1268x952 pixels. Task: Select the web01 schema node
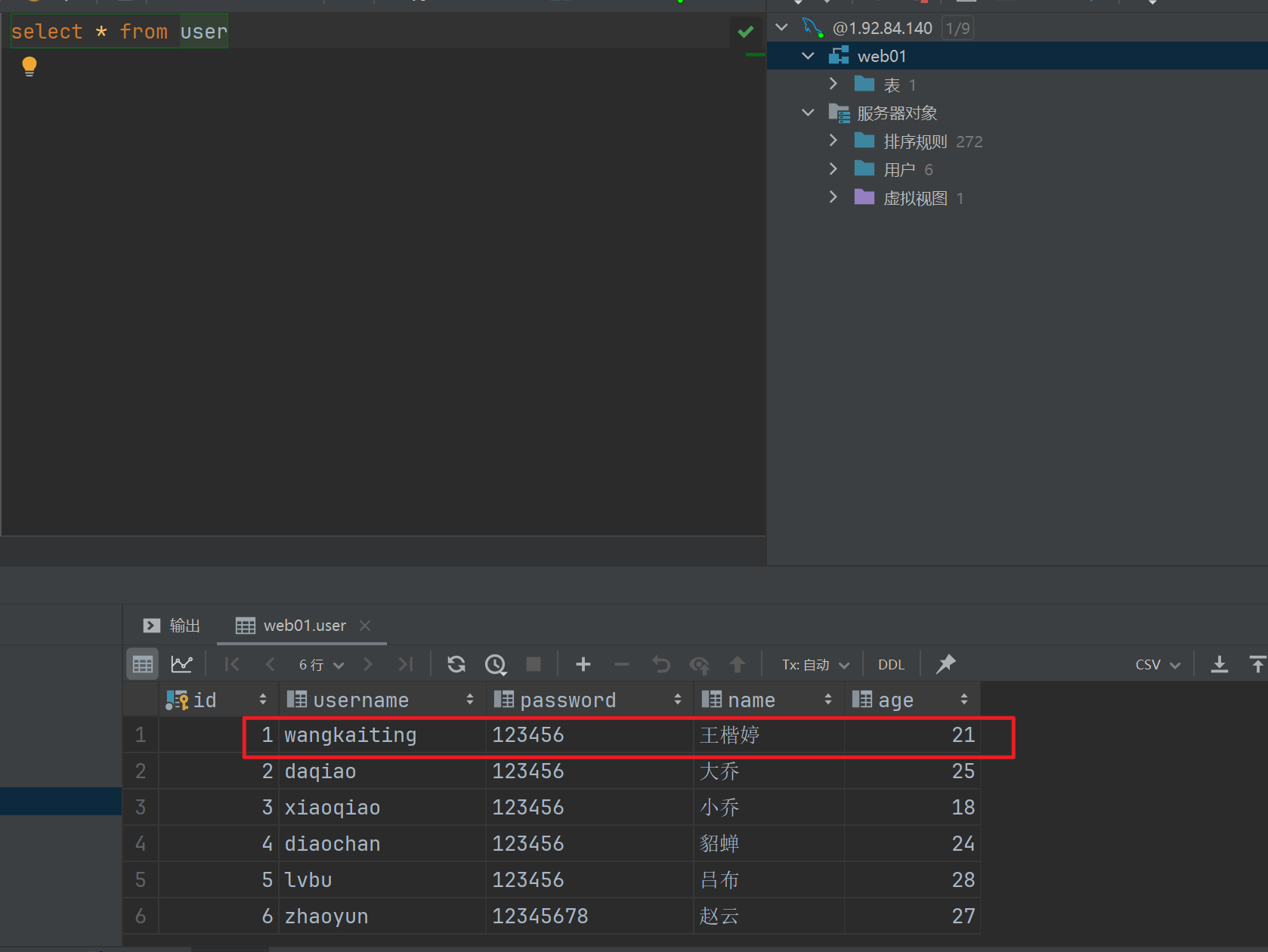(x=881, y=56)
